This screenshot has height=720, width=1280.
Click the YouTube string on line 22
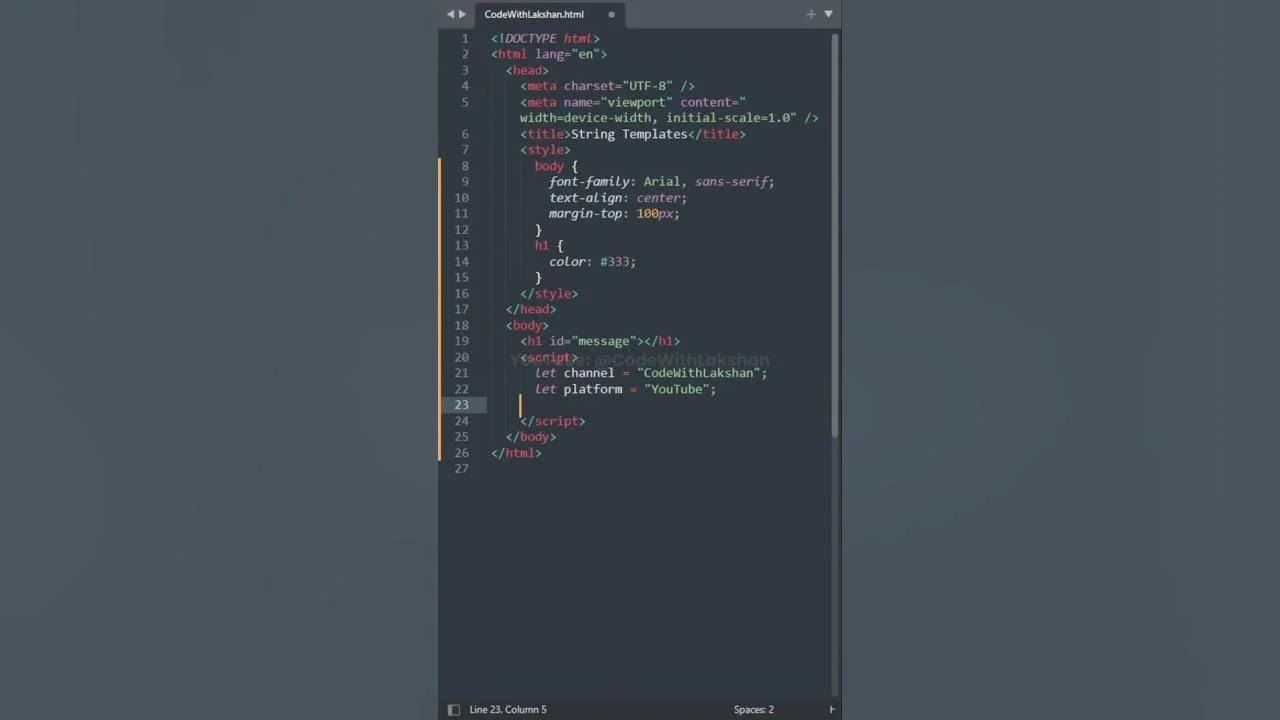pyautogui.click(x=679, y=389)
